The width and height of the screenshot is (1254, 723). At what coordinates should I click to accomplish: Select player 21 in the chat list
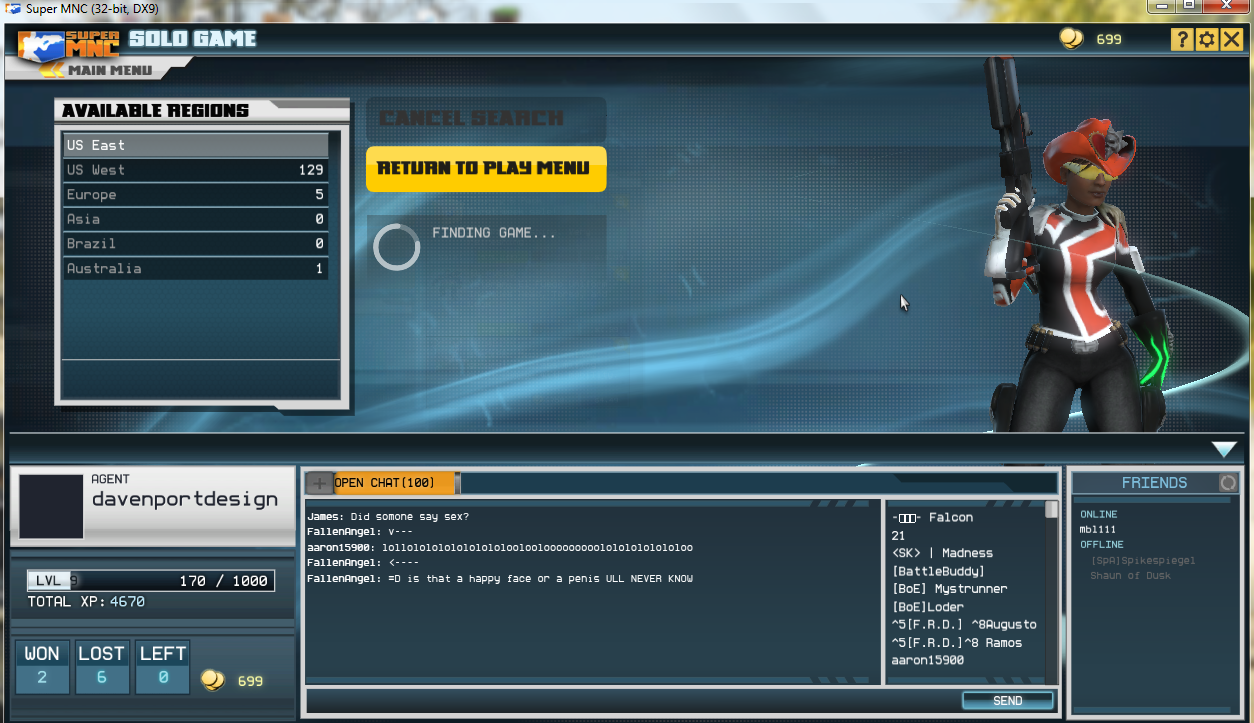point(898,536)
